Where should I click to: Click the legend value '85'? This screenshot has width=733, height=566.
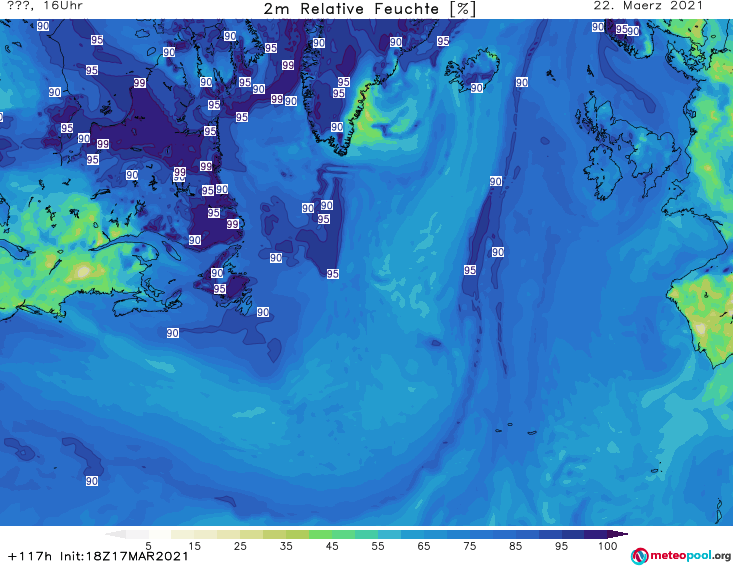pyautogui.click(x=515, y=546)
